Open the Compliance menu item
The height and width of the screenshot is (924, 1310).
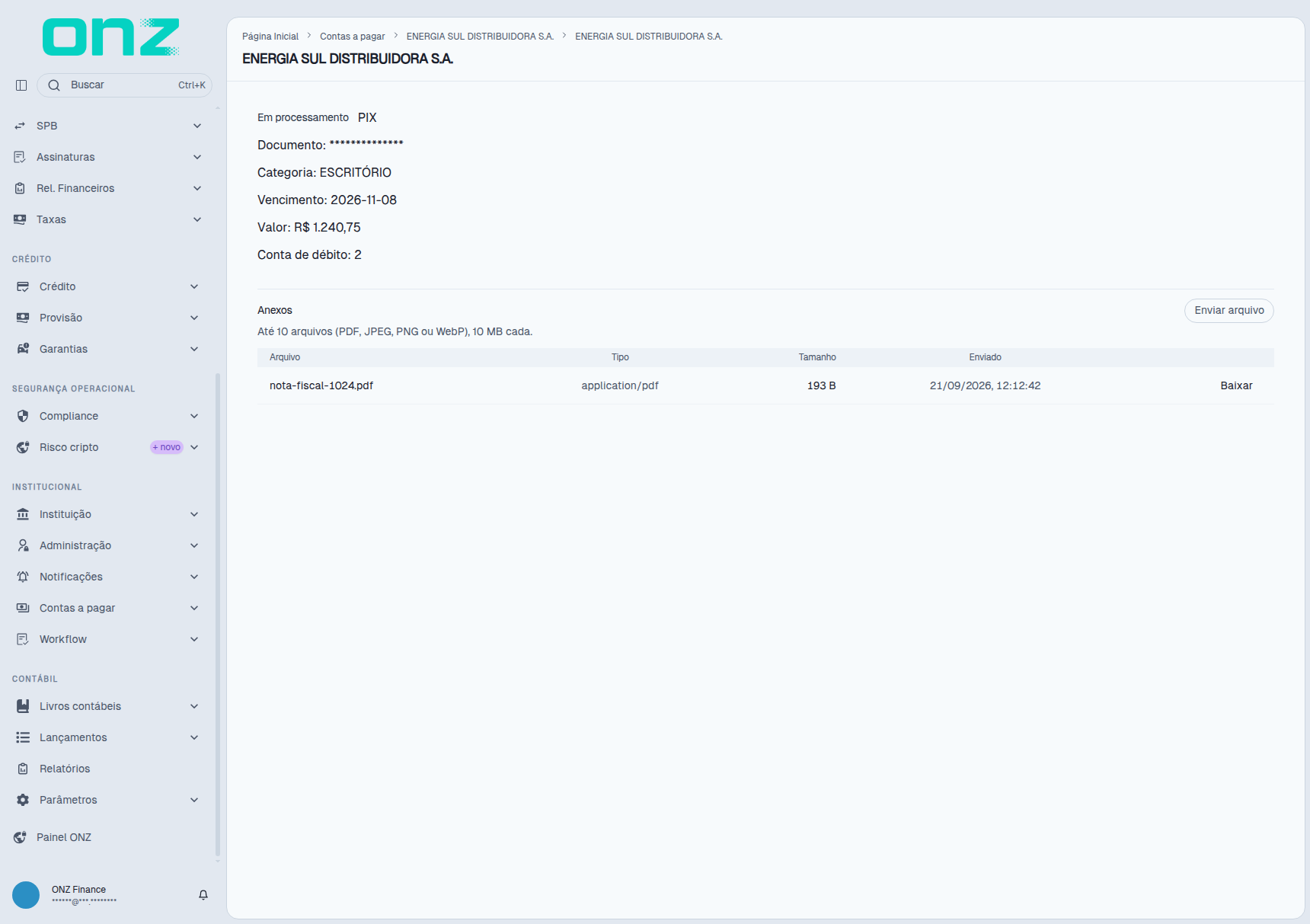point(107,416)
